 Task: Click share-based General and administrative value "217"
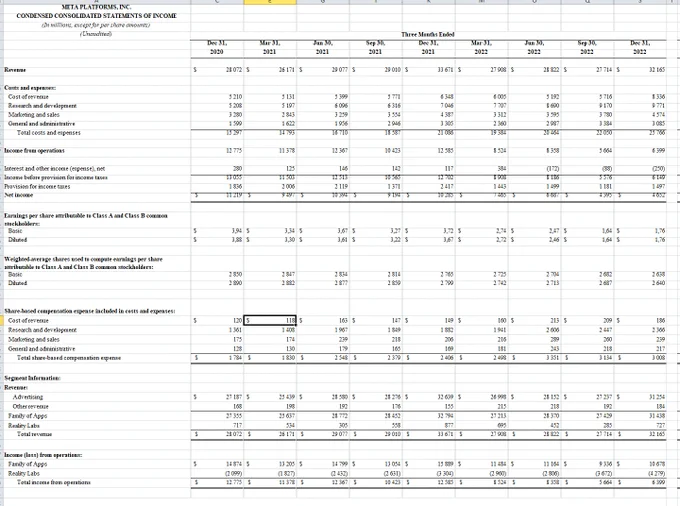pos(660,349)
